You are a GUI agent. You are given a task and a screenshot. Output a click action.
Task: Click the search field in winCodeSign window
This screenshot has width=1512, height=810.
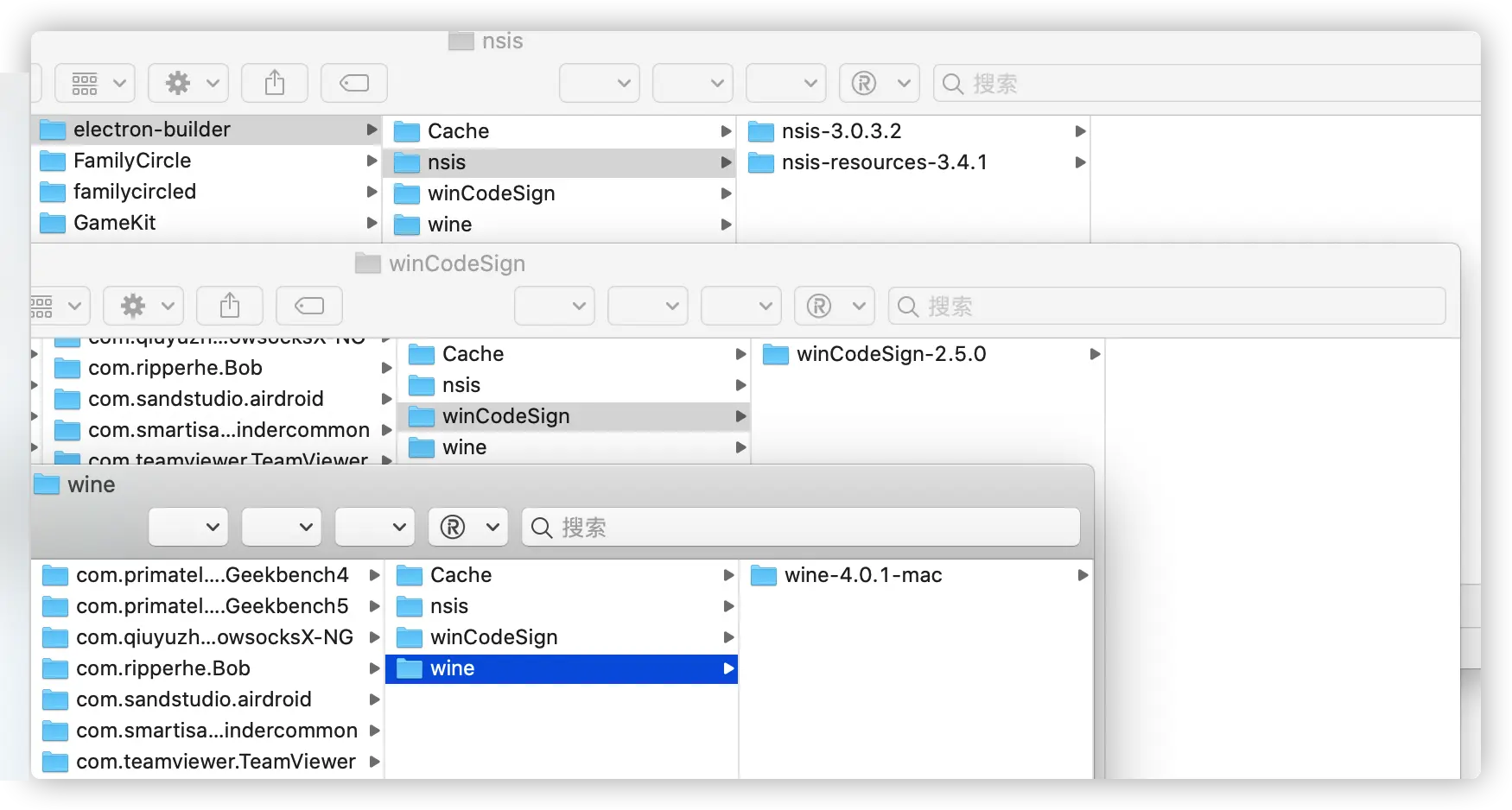tap(1166, 306)
